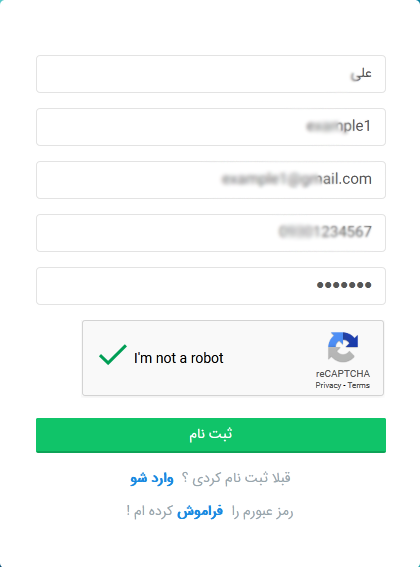The width and height of the screenshot is (420, 567).
Task: Click the کرده ام text beside forgot link
Action: (x=153, y=512)
